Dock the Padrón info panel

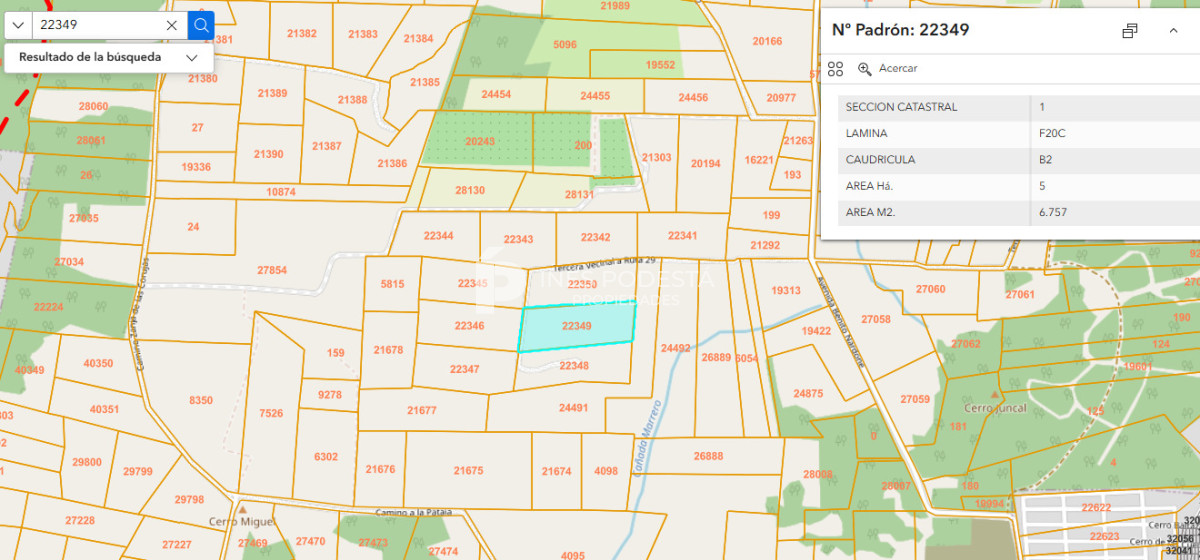pos(1130,31)
